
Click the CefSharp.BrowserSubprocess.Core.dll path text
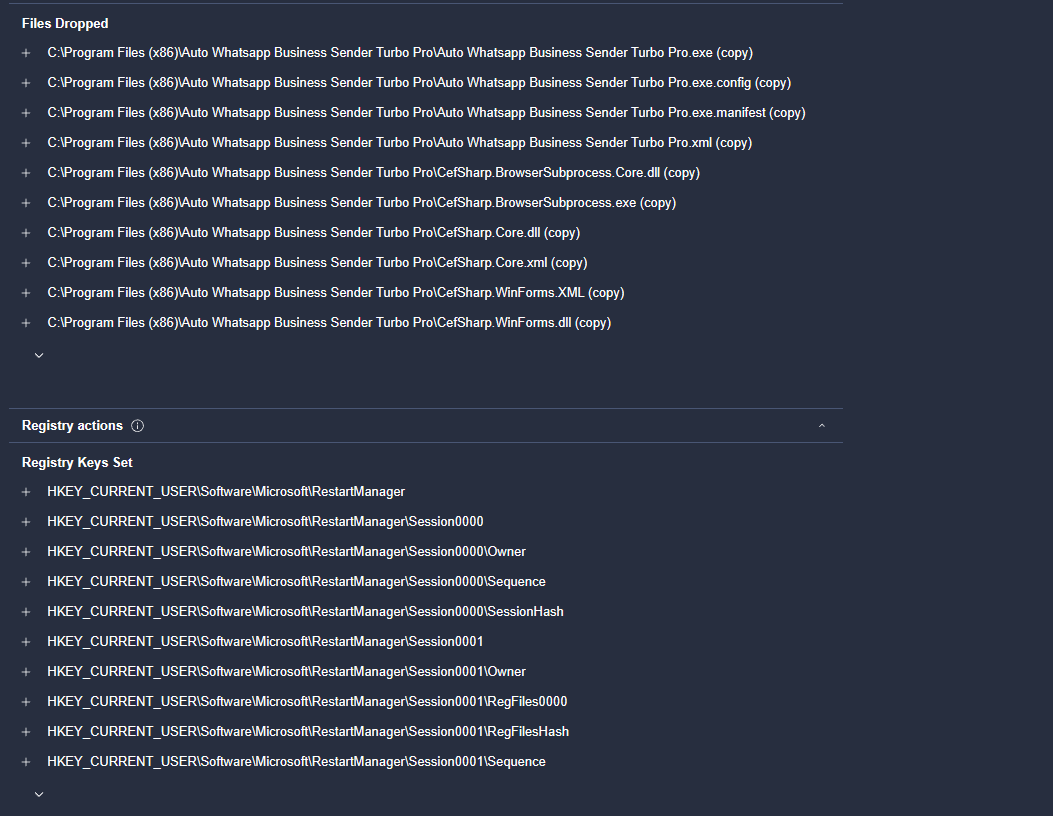click(373, 173)
